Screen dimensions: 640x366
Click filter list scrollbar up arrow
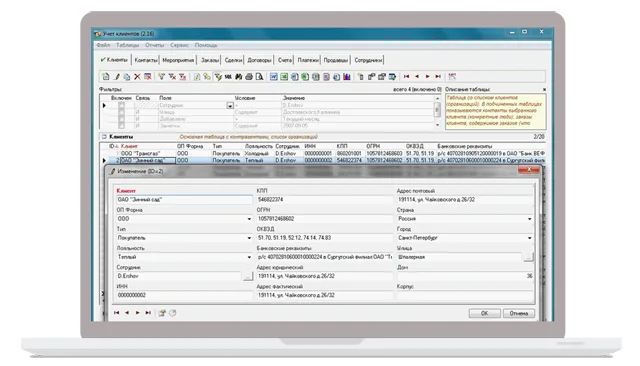pos(437,98)
